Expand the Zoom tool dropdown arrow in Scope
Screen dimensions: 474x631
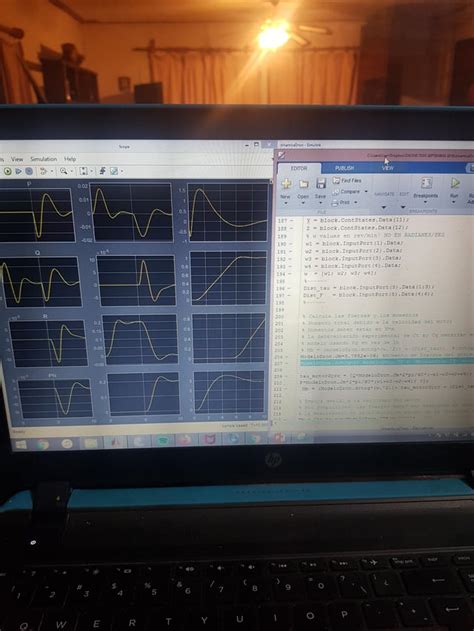coord(72,172)
